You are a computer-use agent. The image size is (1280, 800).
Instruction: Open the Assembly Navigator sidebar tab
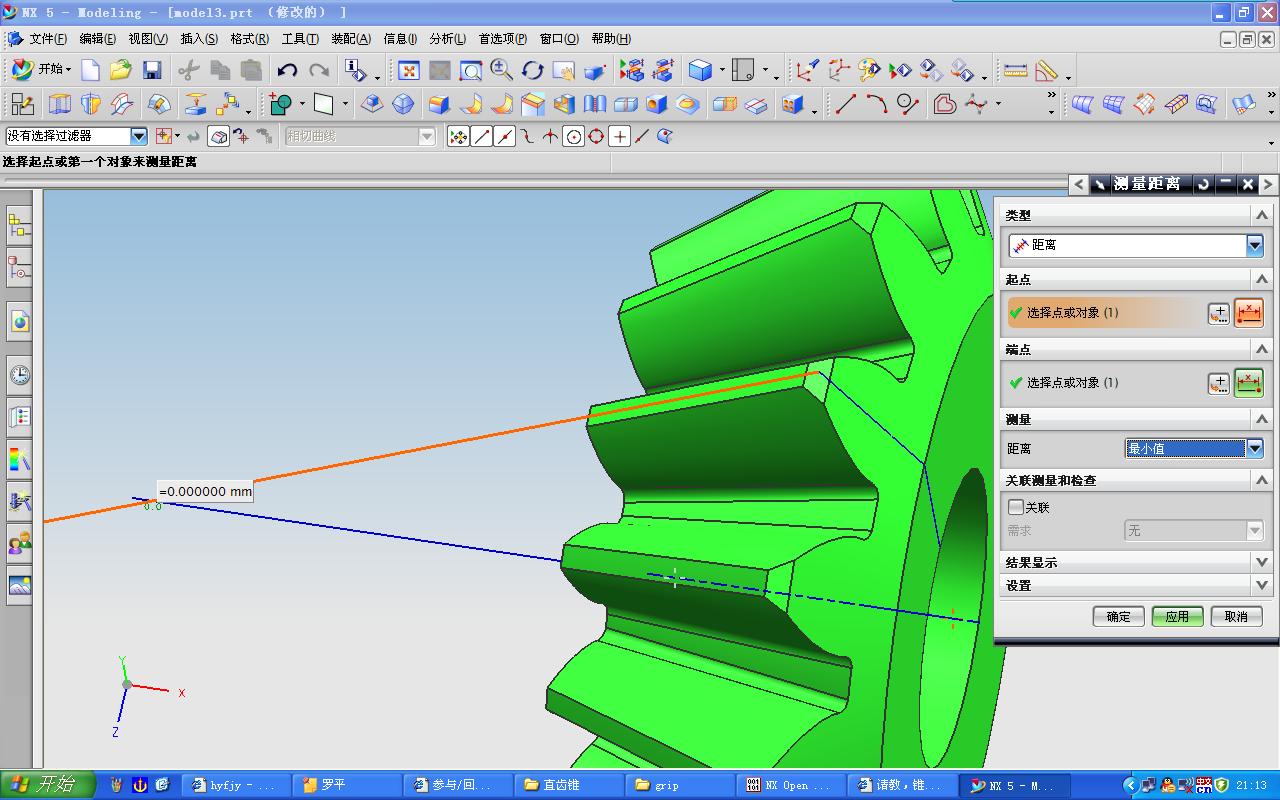[x=19, y=227]
